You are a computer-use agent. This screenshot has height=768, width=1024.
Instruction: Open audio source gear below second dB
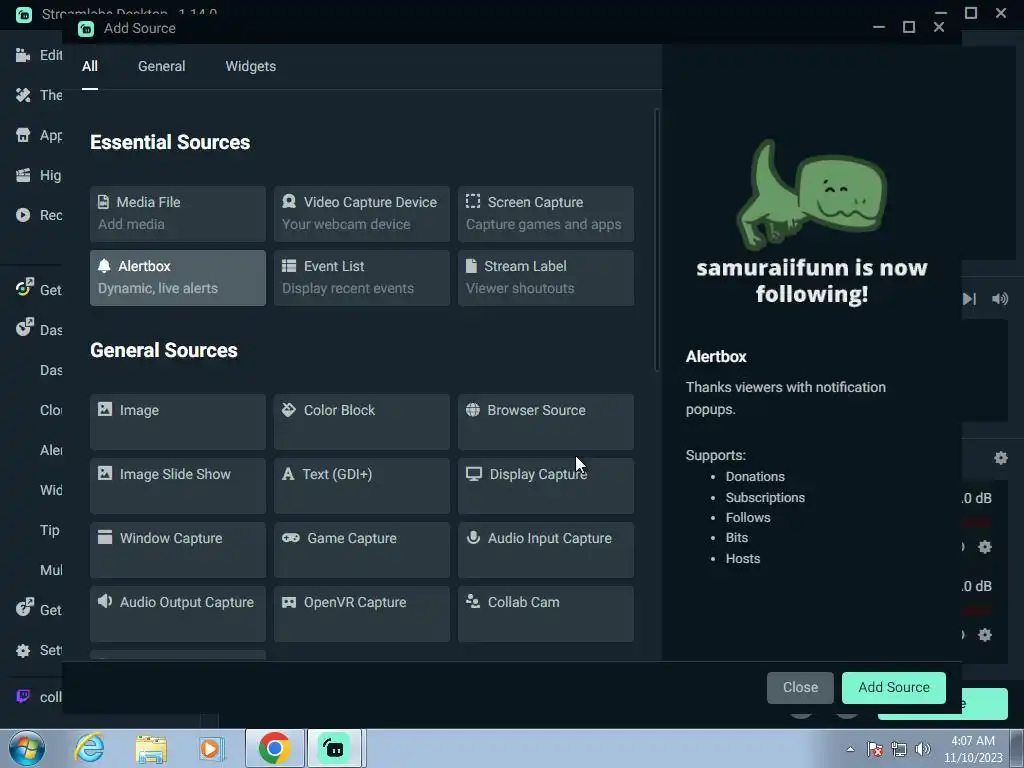click(x=985, y=635)
